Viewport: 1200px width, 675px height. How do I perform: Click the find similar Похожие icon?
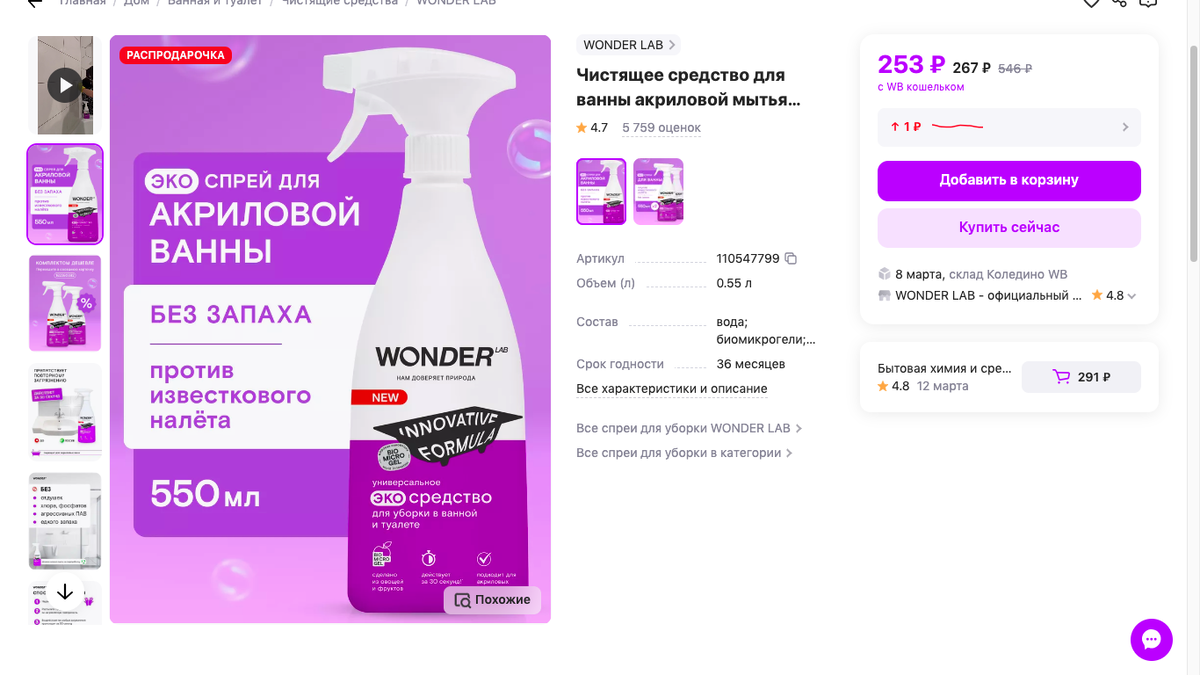(x=462, y=600)
